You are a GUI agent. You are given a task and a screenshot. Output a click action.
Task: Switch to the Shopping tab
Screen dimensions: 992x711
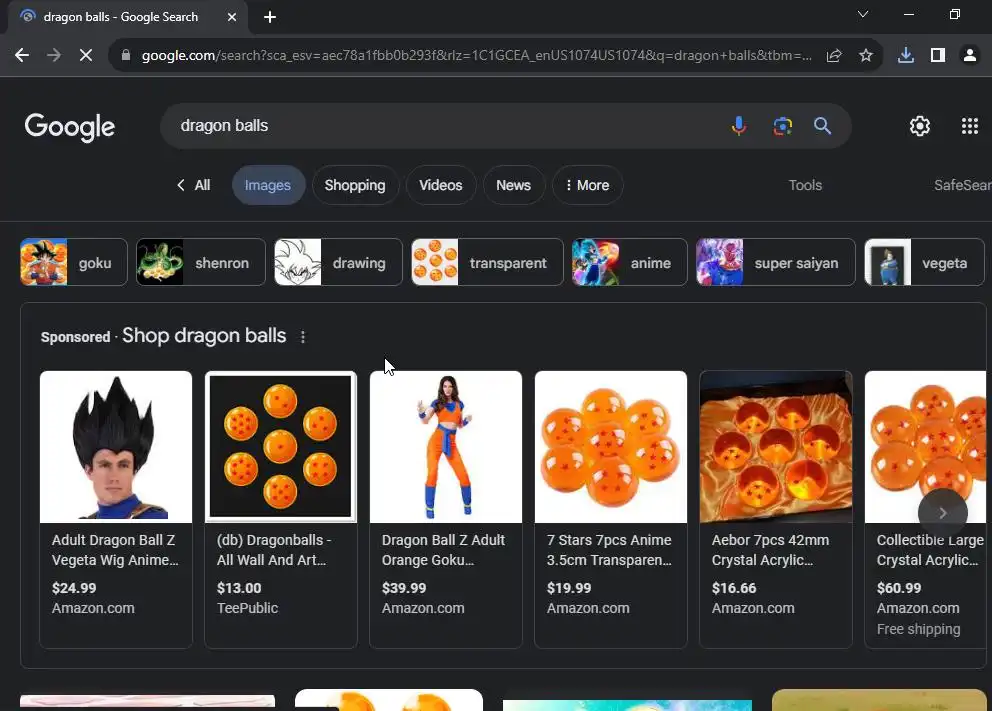(x=355, y=185)
